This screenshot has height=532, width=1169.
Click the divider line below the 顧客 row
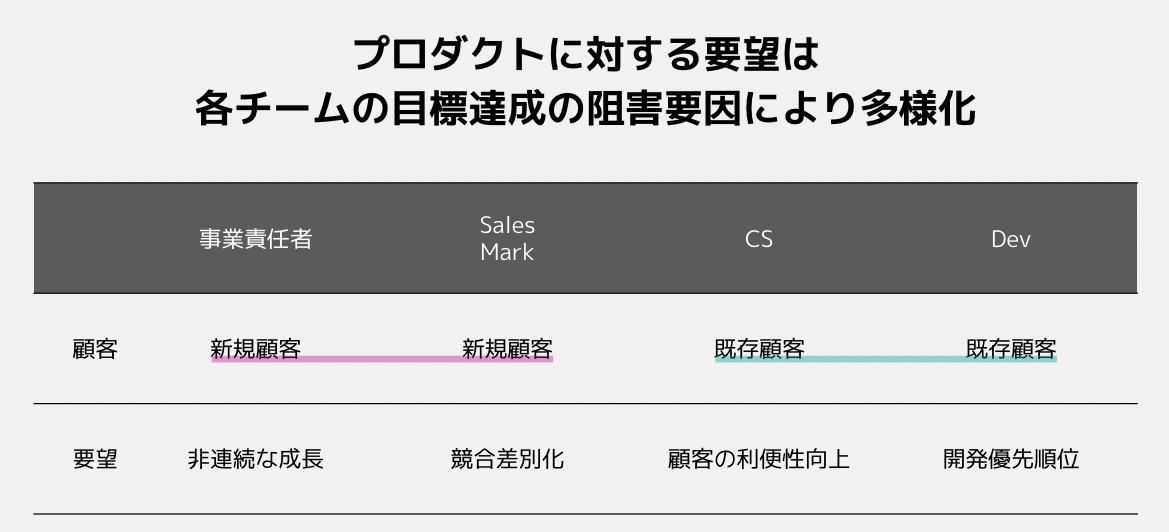585,404
